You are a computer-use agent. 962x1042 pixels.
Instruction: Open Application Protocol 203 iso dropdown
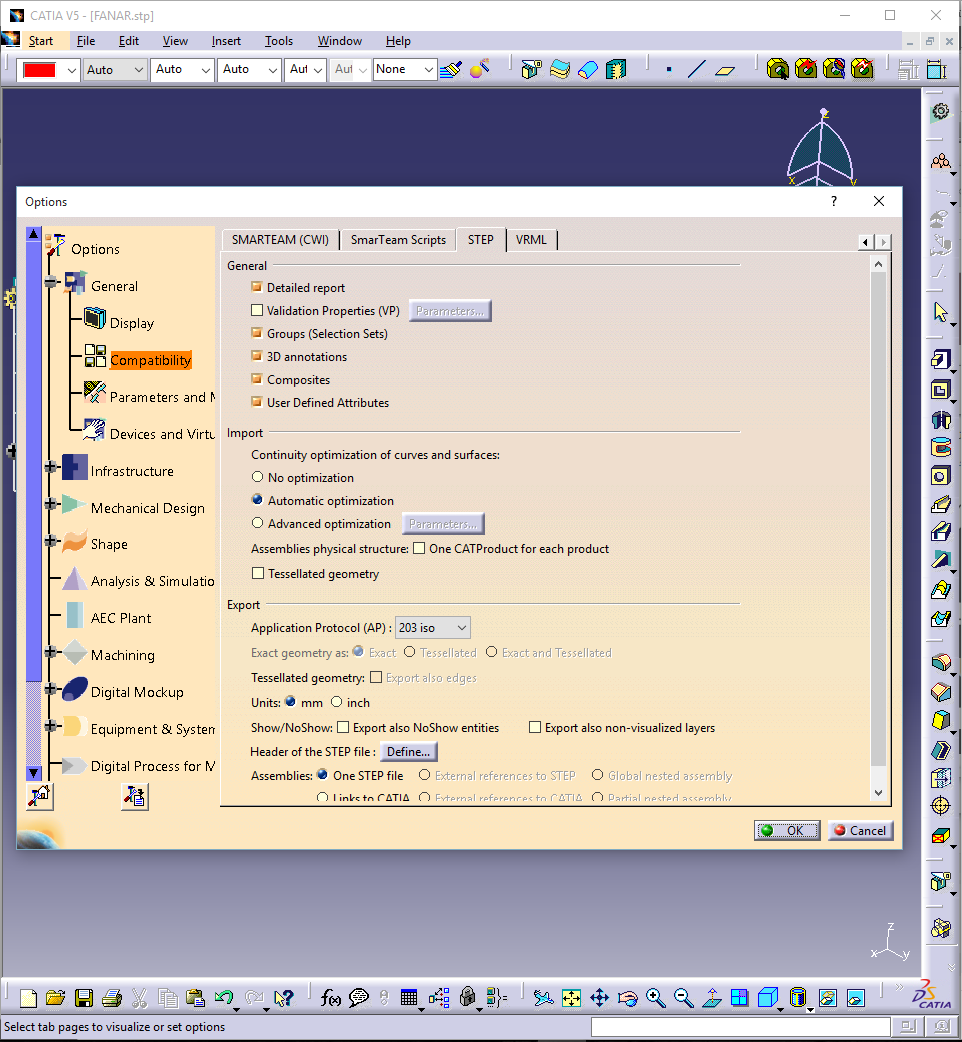433,627
